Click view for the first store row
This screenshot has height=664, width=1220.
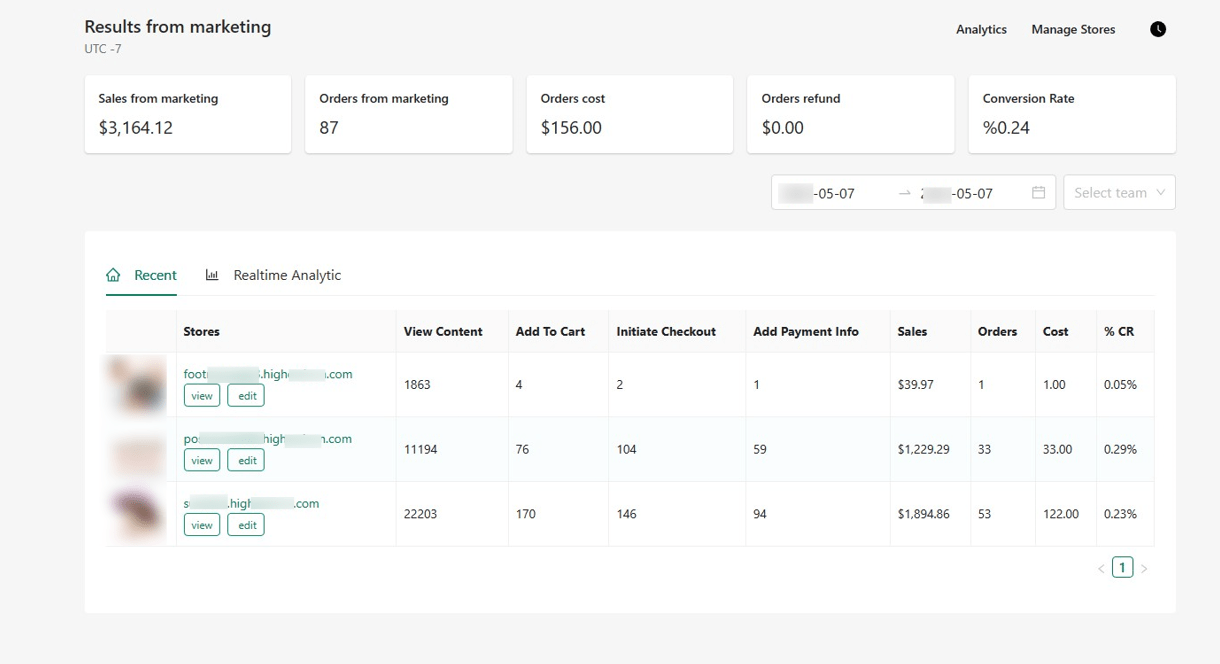[x=202, y=395]
